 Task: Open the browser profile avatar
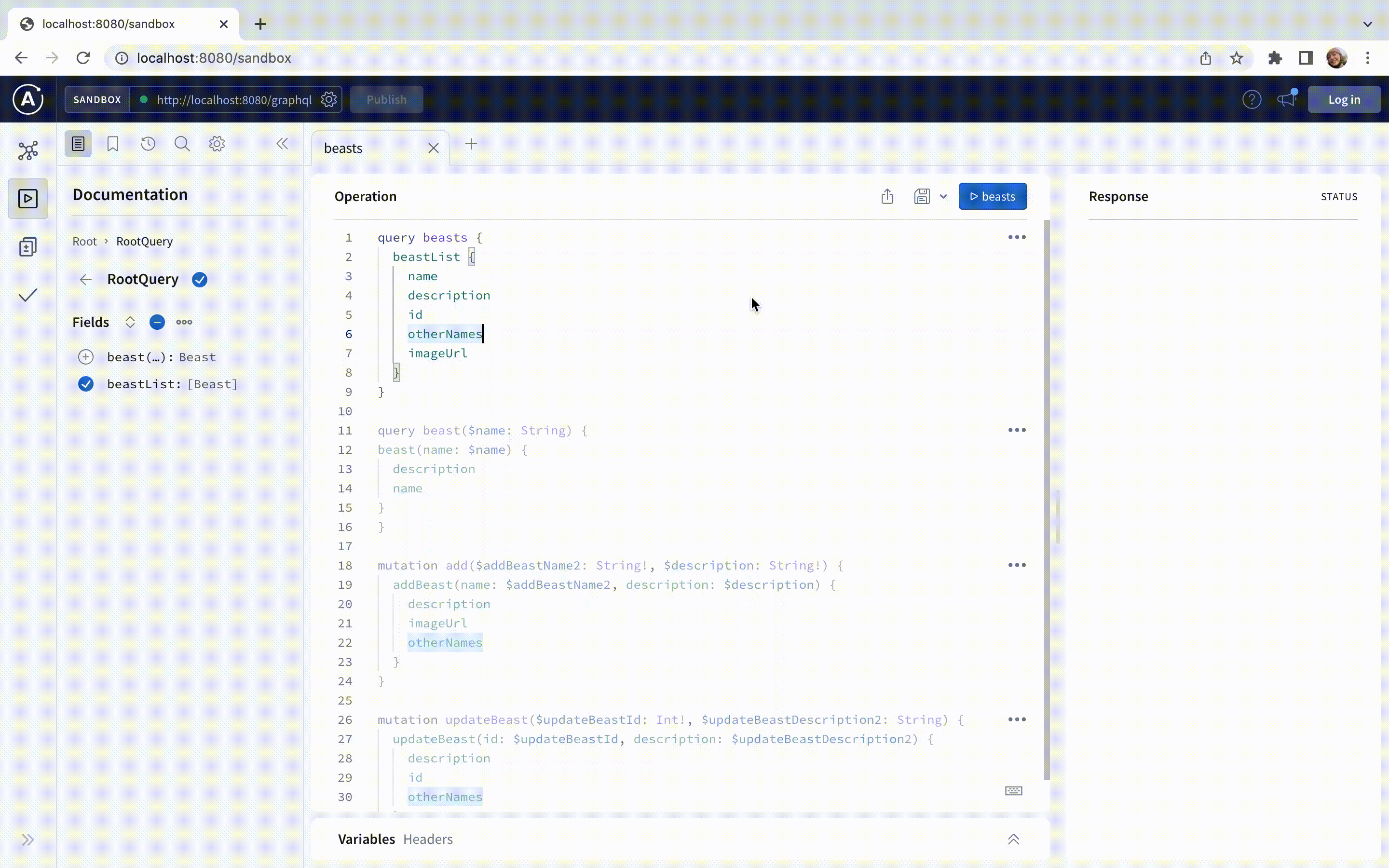pyautogui.click(x=1337, y=58)
